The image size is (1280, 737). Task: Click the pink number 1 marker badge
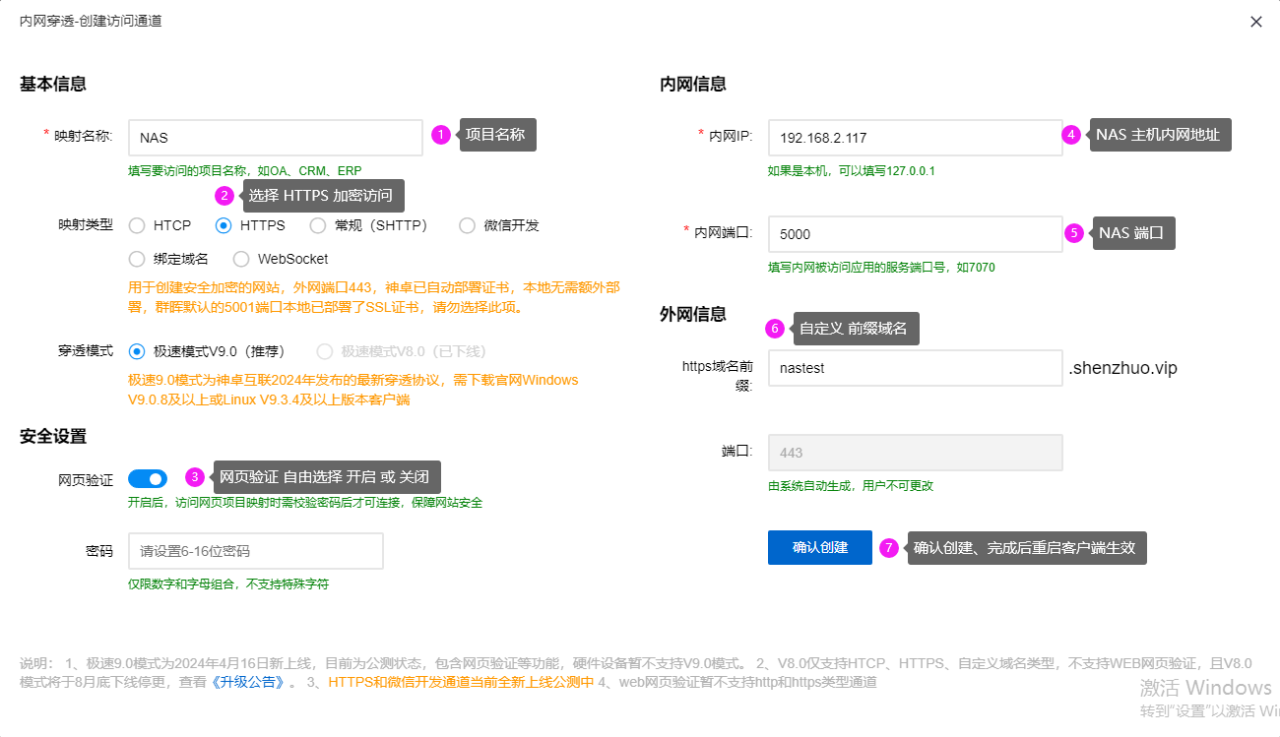pyautogui.click(x=440, y=134)
